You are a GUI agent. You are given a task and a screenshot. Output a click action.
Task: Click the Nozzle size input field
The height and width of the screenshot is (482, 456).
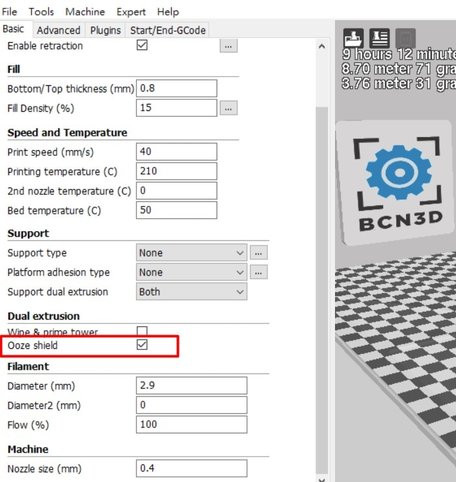(x=191, y=468)
